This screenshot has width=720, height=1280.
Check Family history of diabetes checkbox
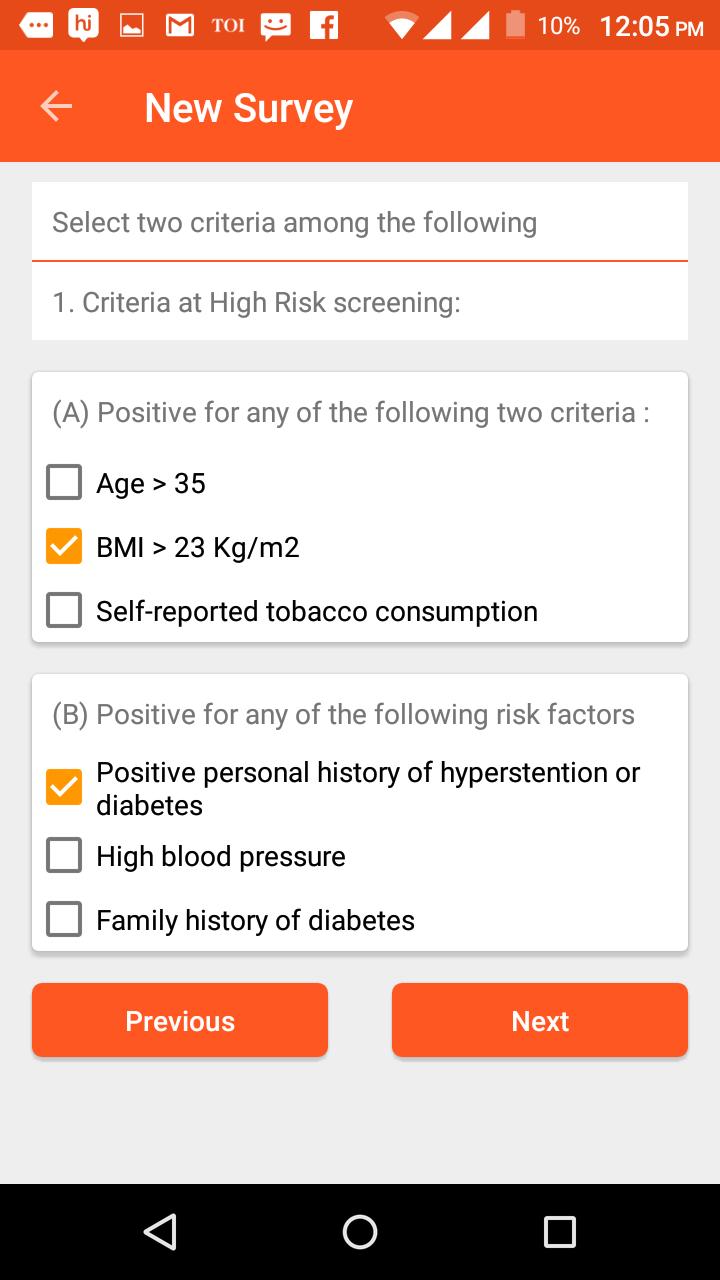click(x=64, y=920)
